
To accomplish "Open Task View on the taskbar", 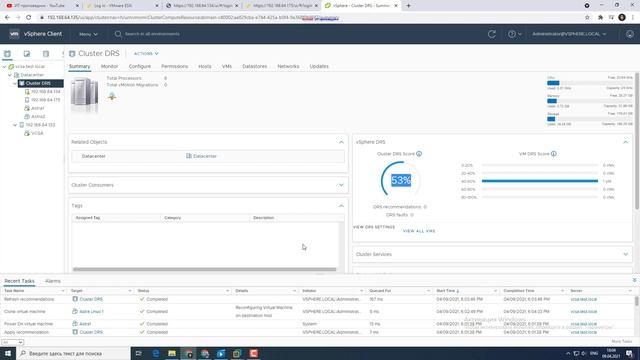I will click(x=138, y=353).
